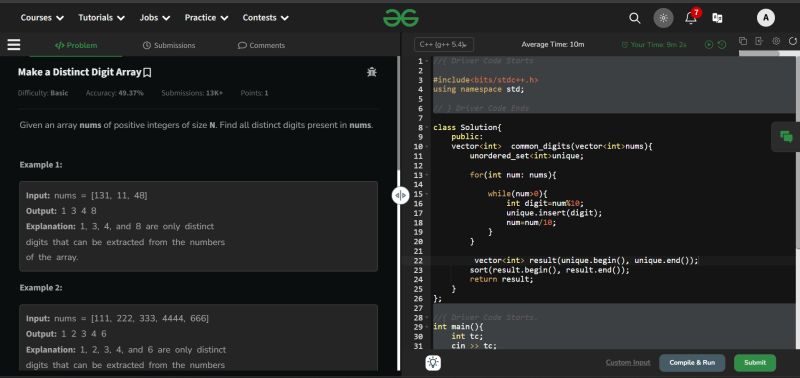Click the editor exit/import icon next to copy
Image resolution: width=800 pixels, height=378 pixels.
[x=759, y=41]
